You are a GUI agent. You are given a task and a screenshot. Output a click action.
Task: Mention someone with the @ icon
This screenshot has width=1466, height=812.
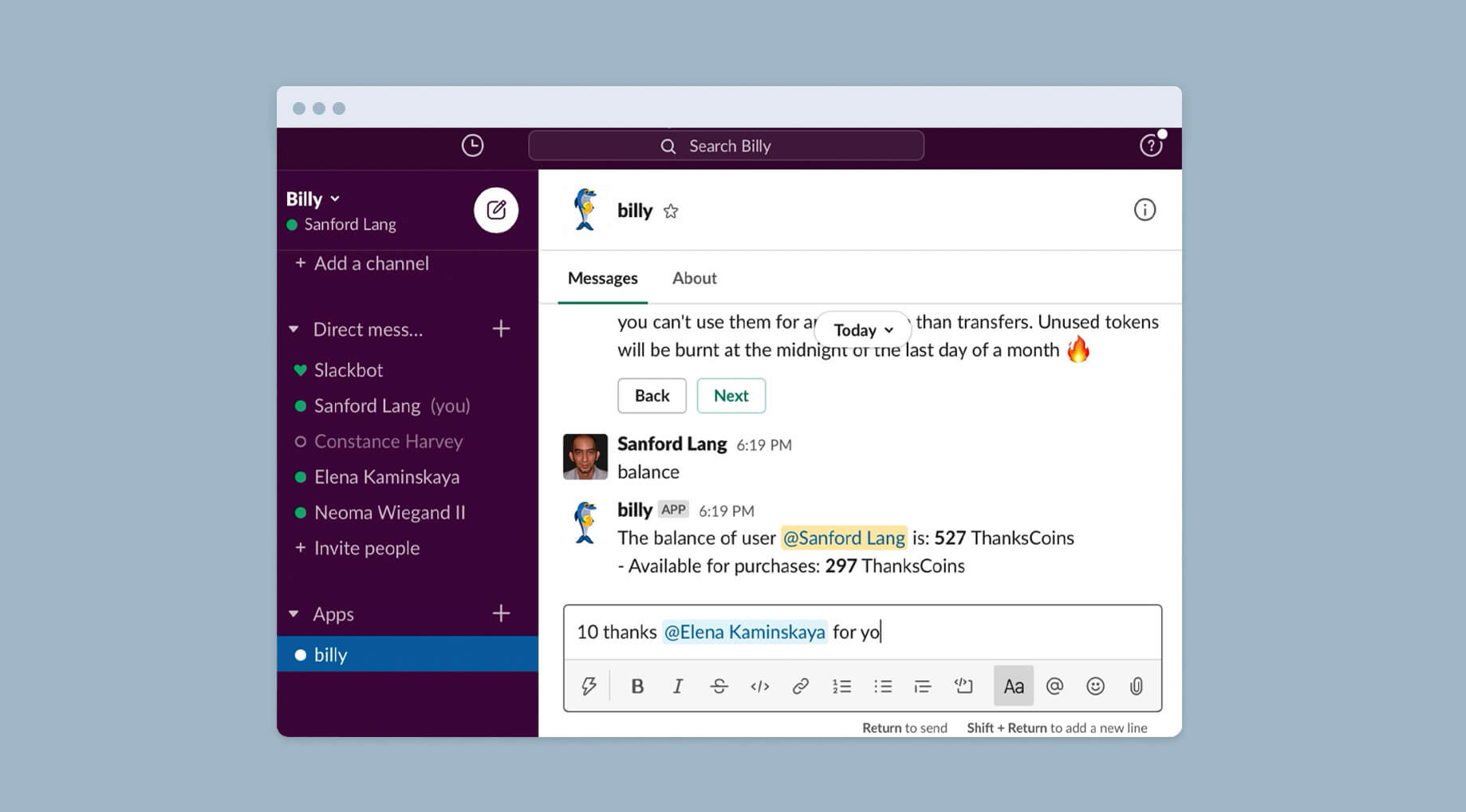(x=1054, y=687)
